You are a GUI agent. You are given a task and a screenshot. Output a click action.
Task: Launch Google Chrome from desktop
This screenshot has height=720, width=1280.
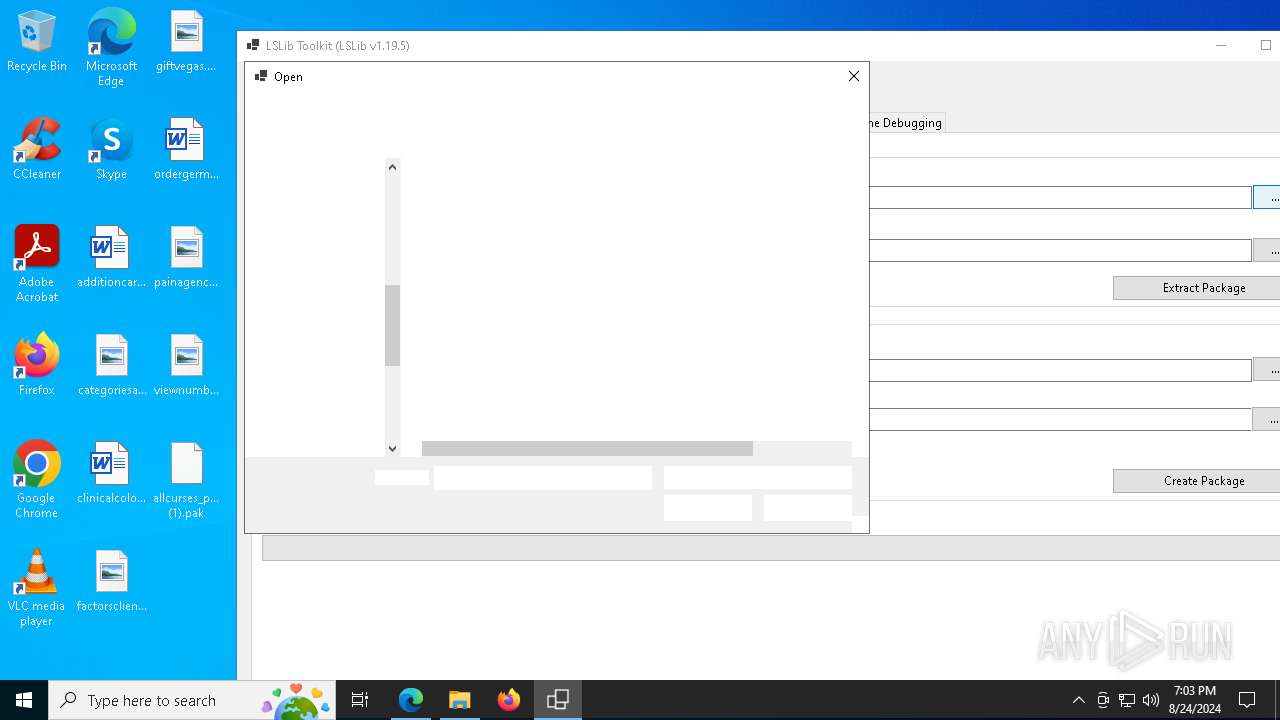(x=37, y=480)
